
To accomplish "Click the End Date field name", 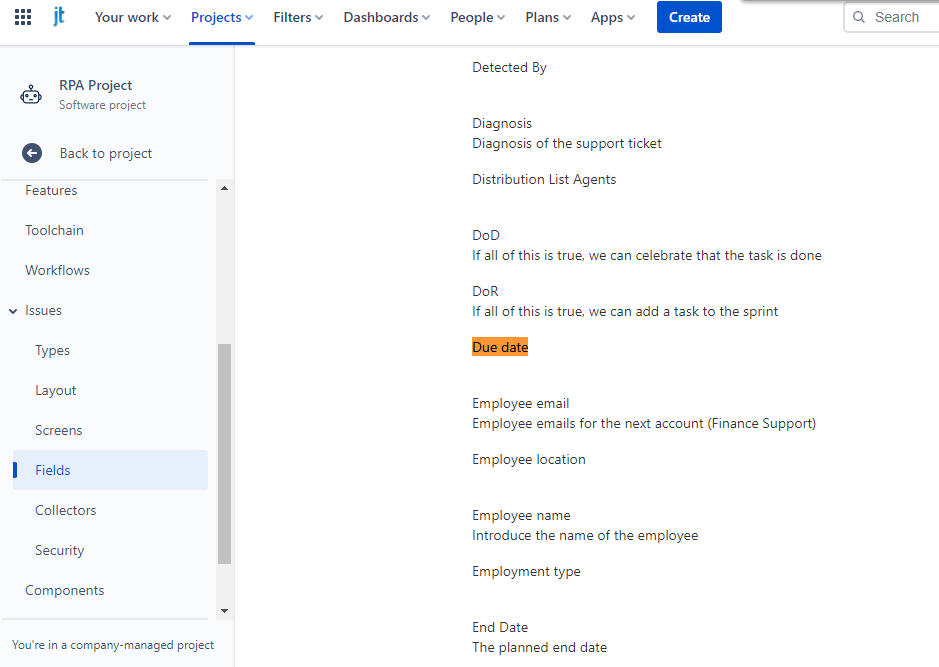I will coord(500,627).
